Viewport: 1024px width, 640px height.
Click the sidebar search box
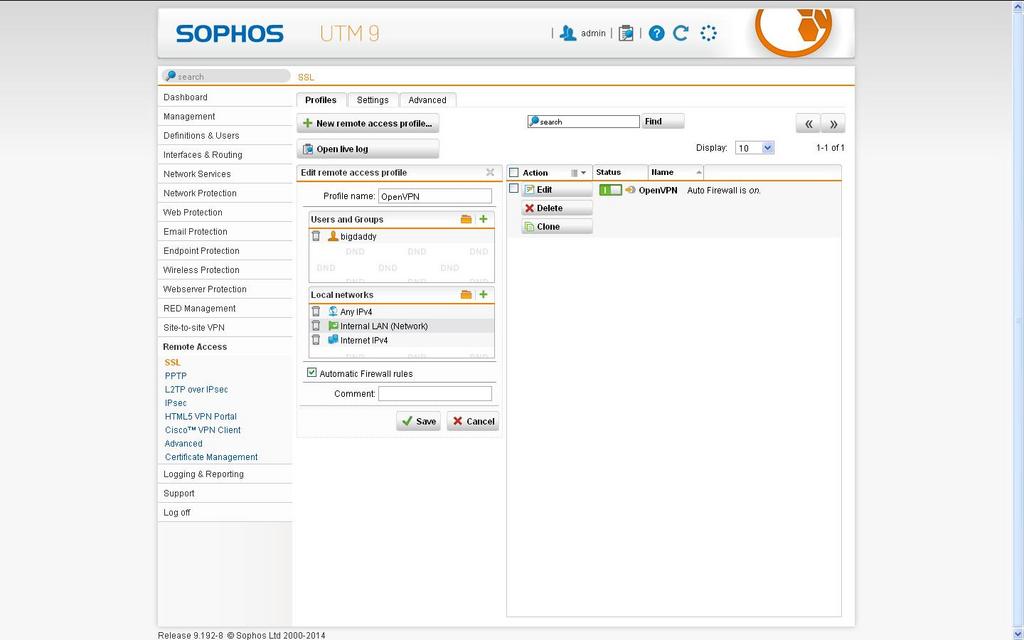click(x=225, y=76)
